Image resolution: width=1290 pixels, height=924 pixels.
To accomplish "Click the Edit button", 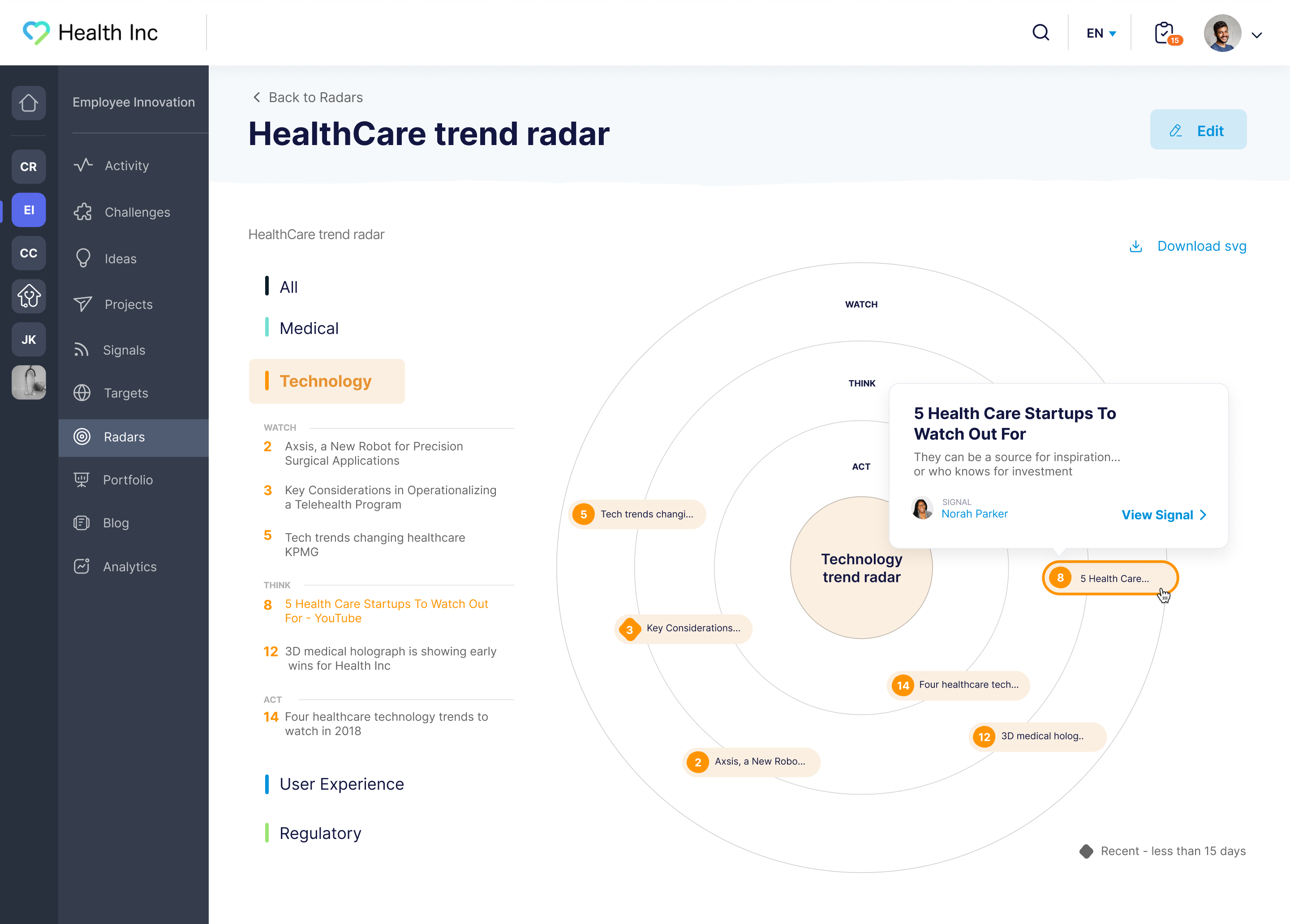I will pos(1198,130).
